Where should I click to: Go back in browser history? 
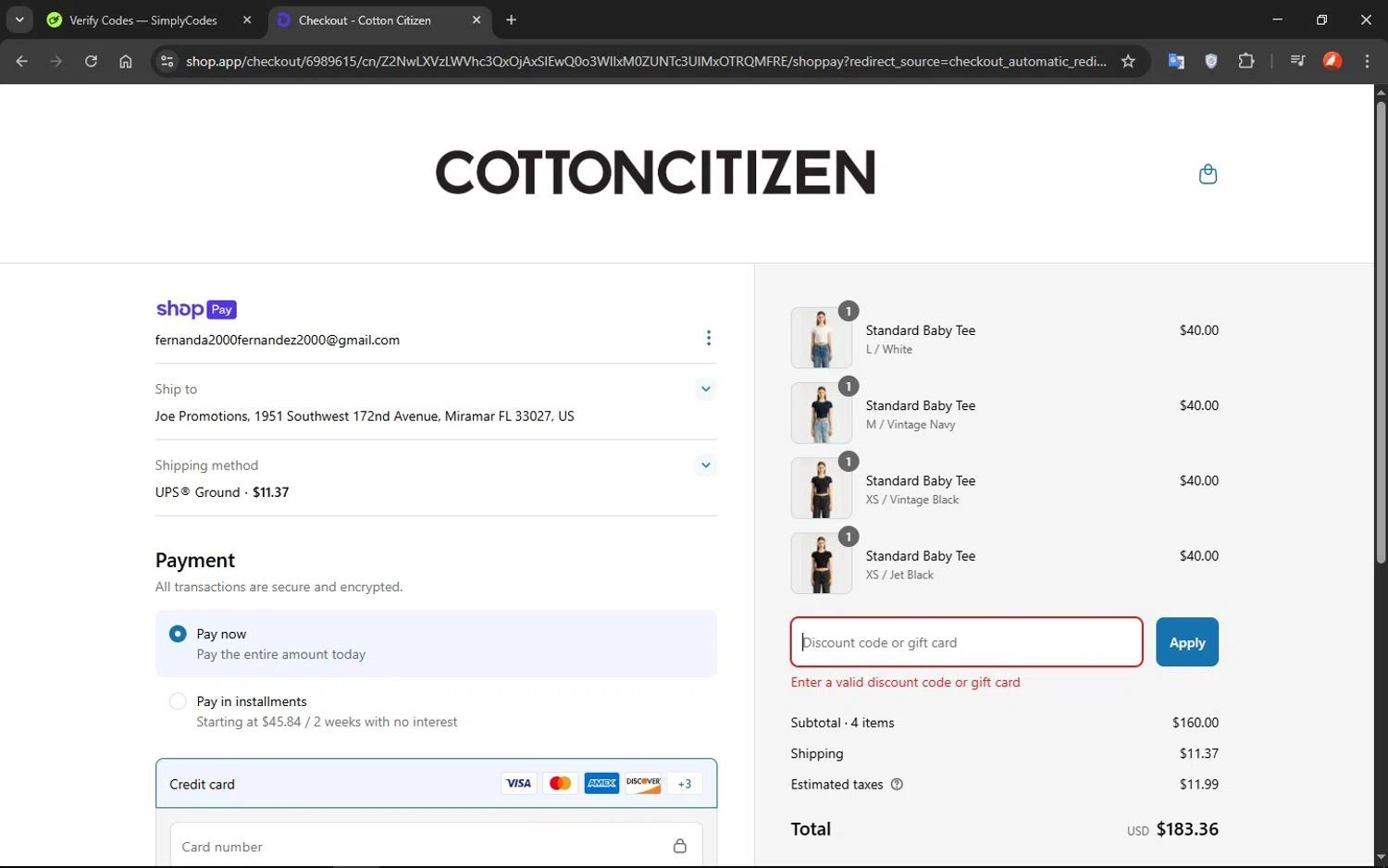22,61
